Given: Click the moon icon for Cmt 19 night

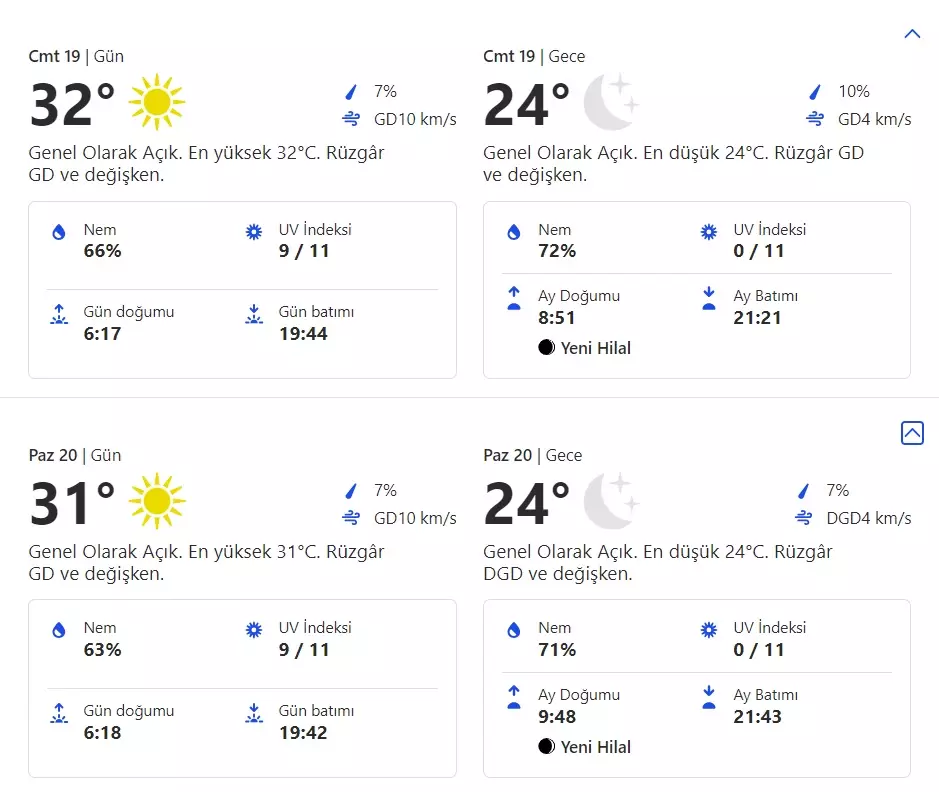Looking at the screenshot, I should click(610, 102).
